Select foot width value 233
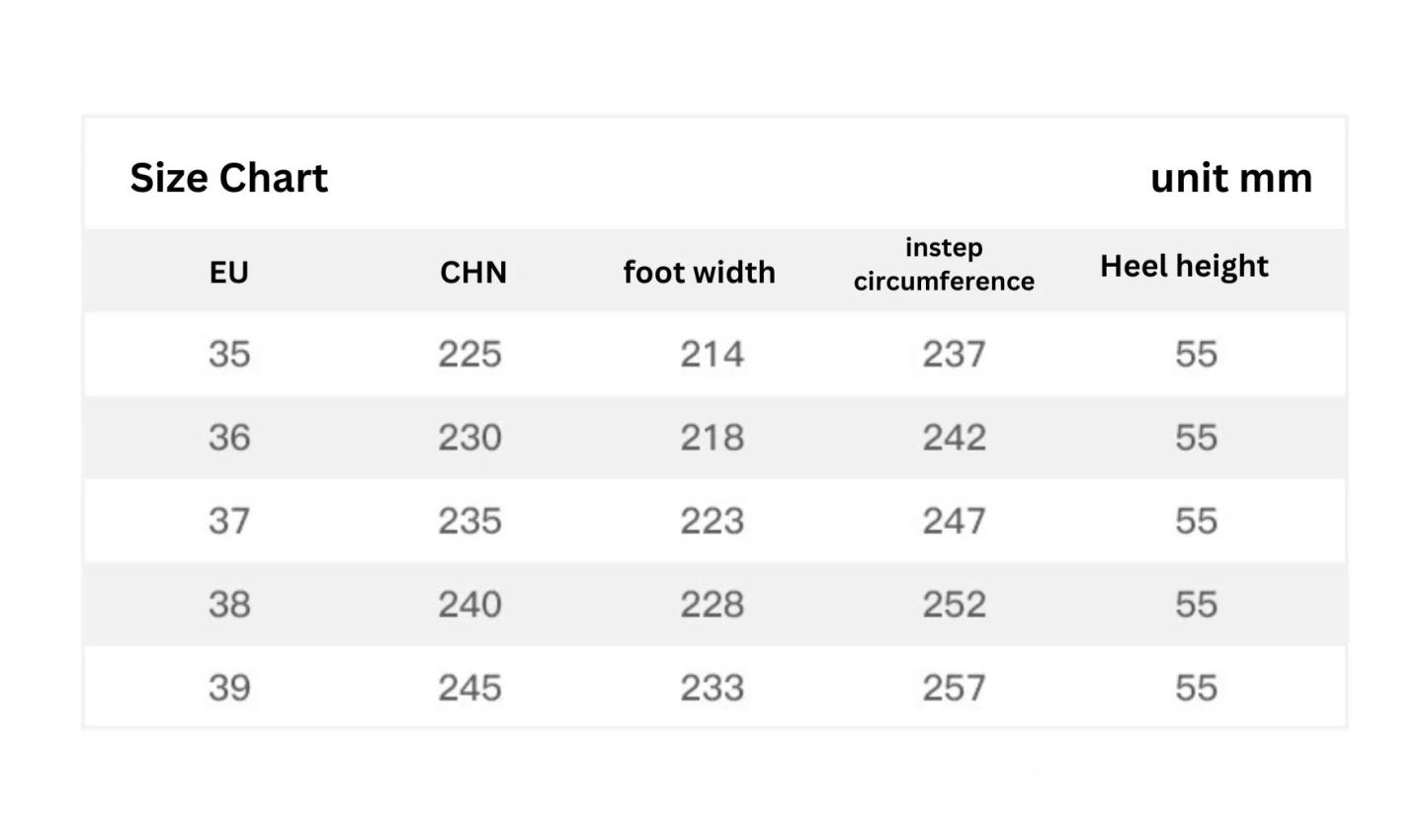 coord(712,688)
